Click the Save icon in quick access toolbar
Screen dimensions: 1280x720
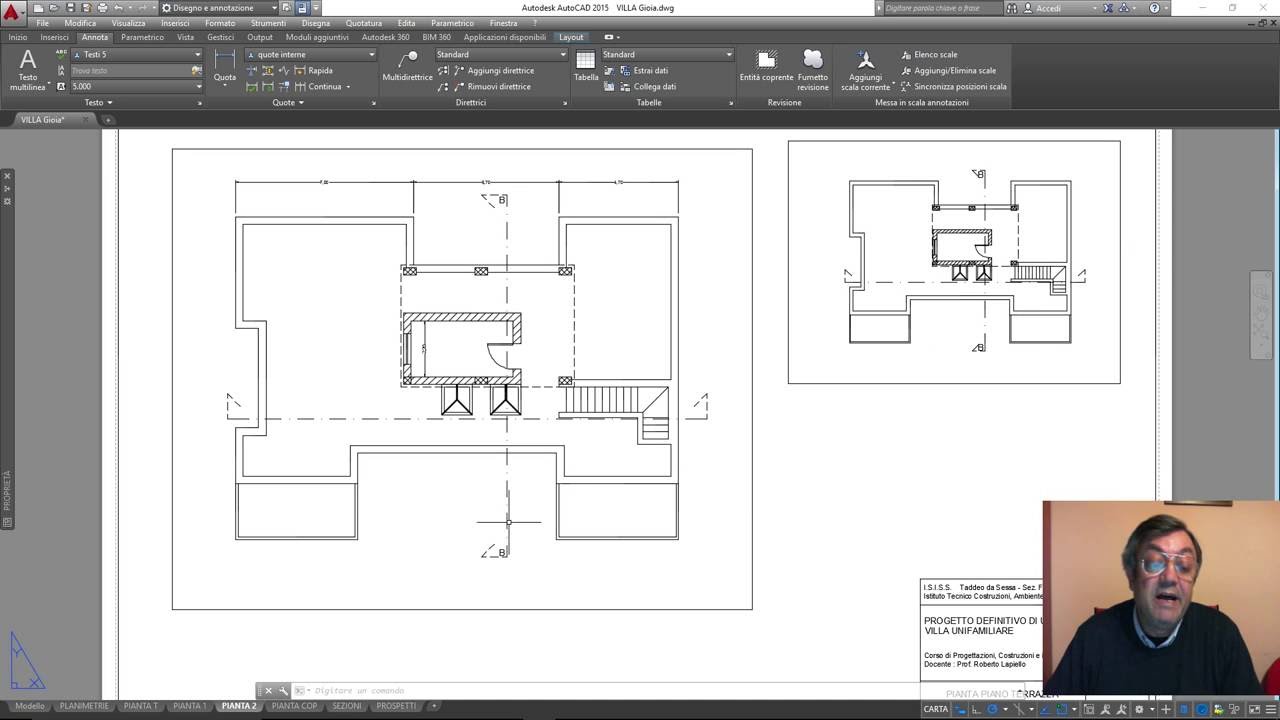pyautogui.click(x=70, y=8)
